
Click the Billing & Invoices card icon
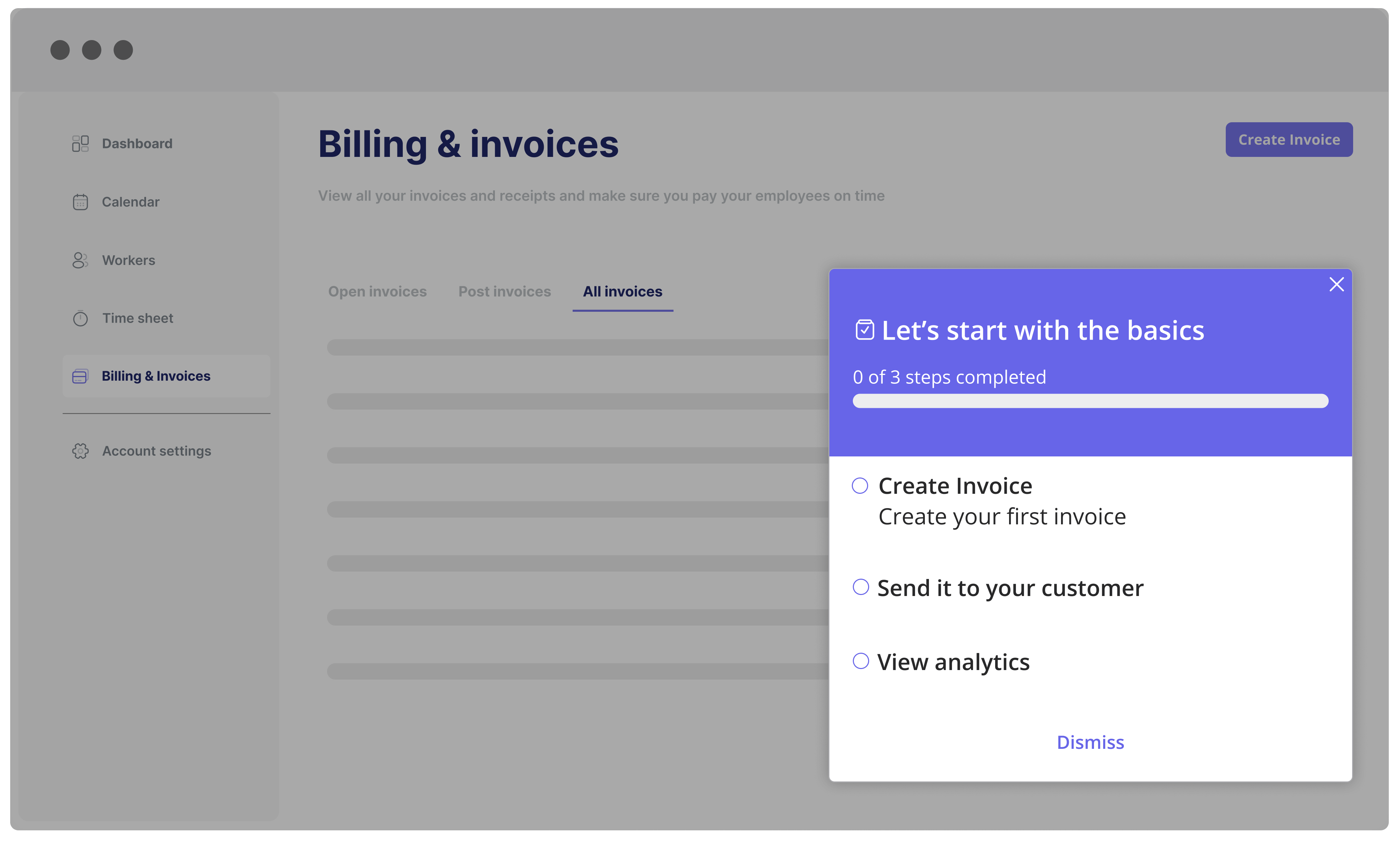[x=80, y=377]
